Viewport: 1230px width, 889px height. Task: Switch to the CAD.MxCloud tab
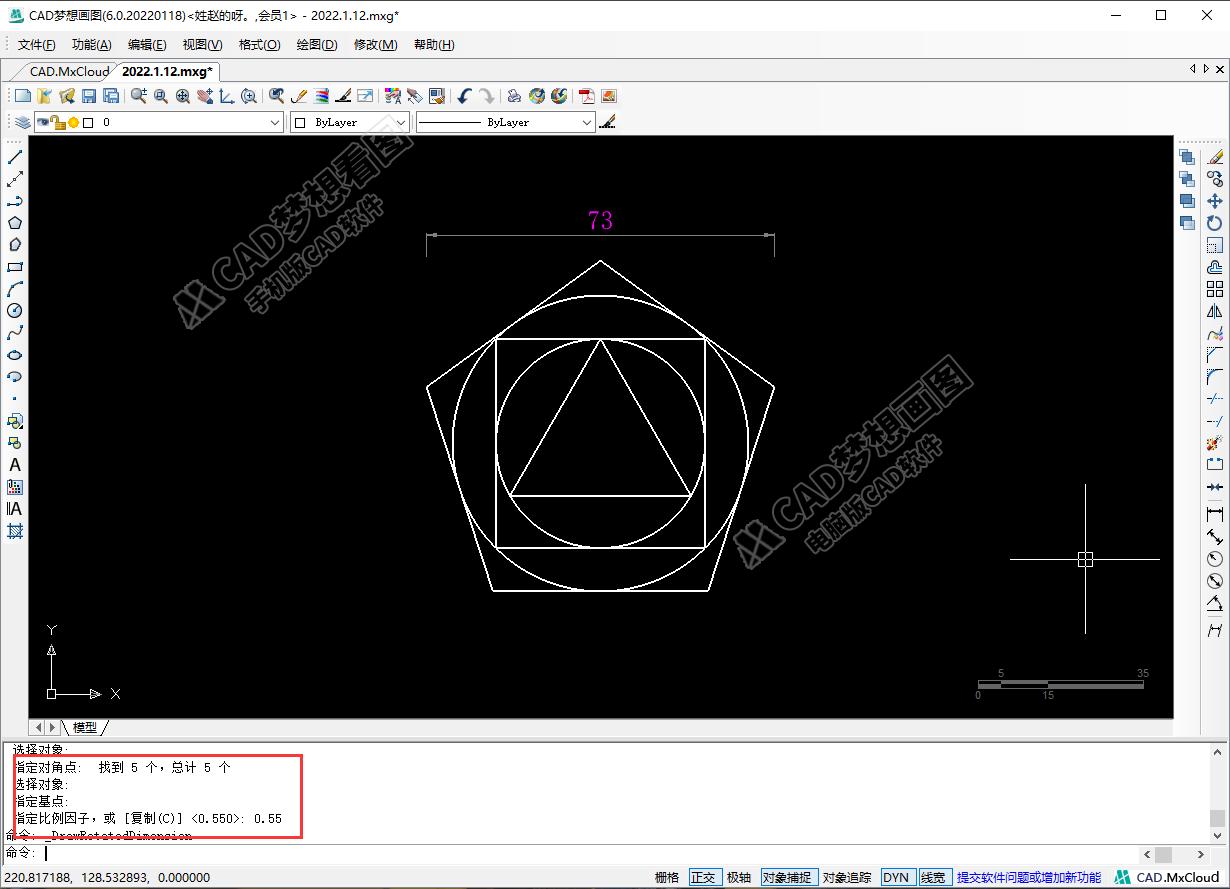67,71
